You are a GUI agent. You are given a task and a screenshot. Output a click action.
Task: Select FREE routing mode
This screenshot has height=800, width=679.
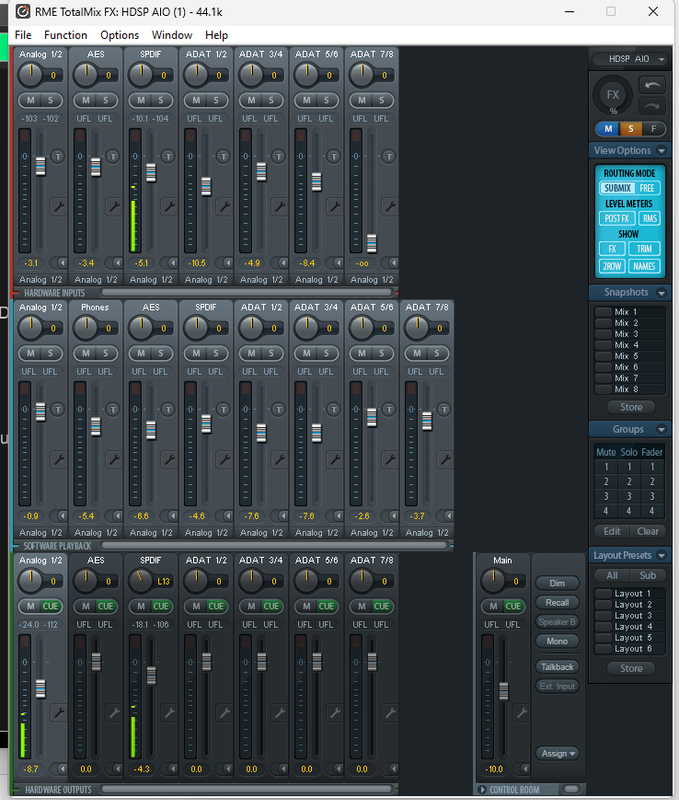pos(647,188)
